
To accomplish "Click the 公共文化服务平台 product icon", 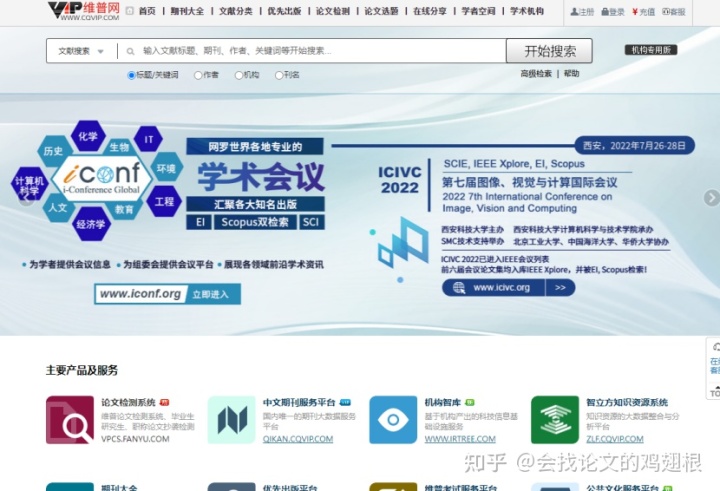I will point(555,487).
